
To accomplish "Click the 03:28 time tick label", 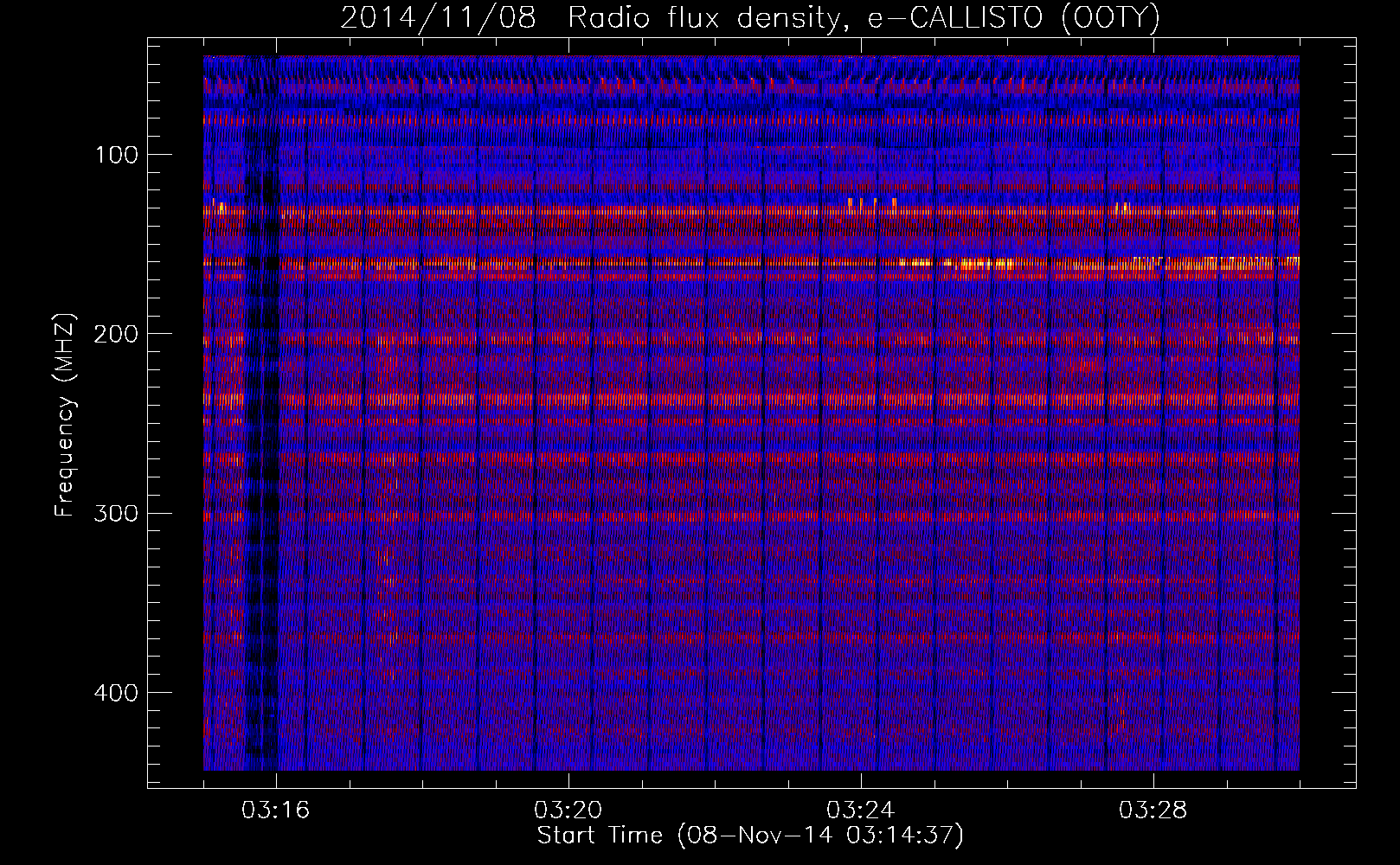I will (x=1153, y=811).
